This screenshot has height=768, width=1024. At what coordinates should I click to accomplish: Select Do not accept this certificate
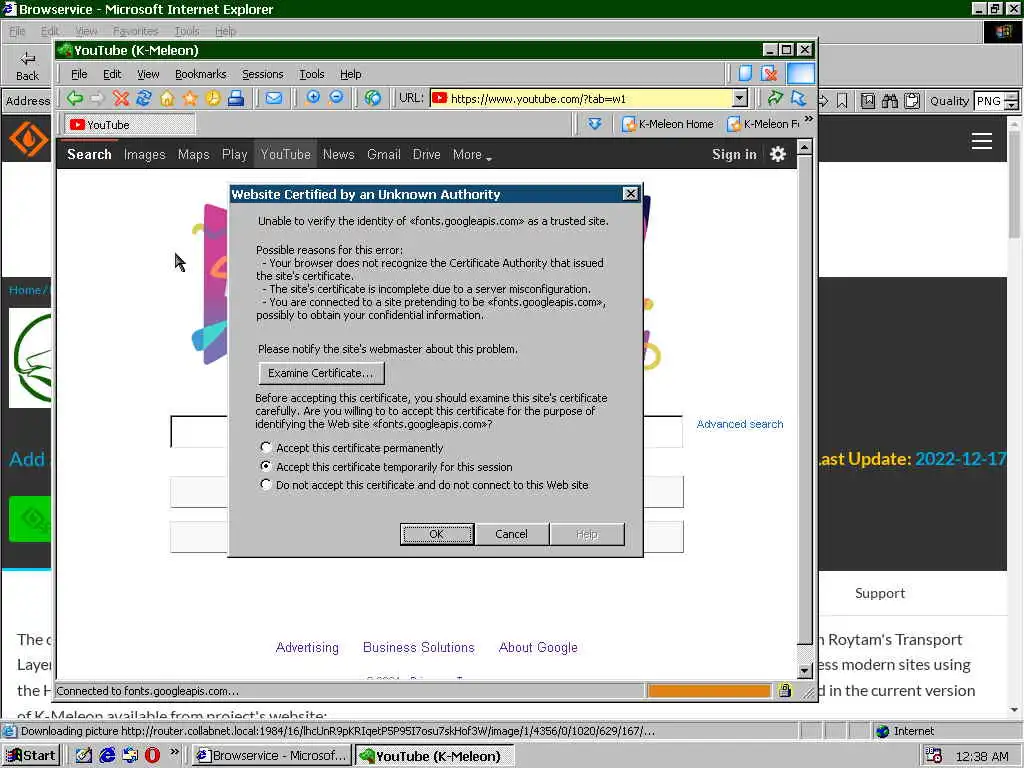pos(265,485)
